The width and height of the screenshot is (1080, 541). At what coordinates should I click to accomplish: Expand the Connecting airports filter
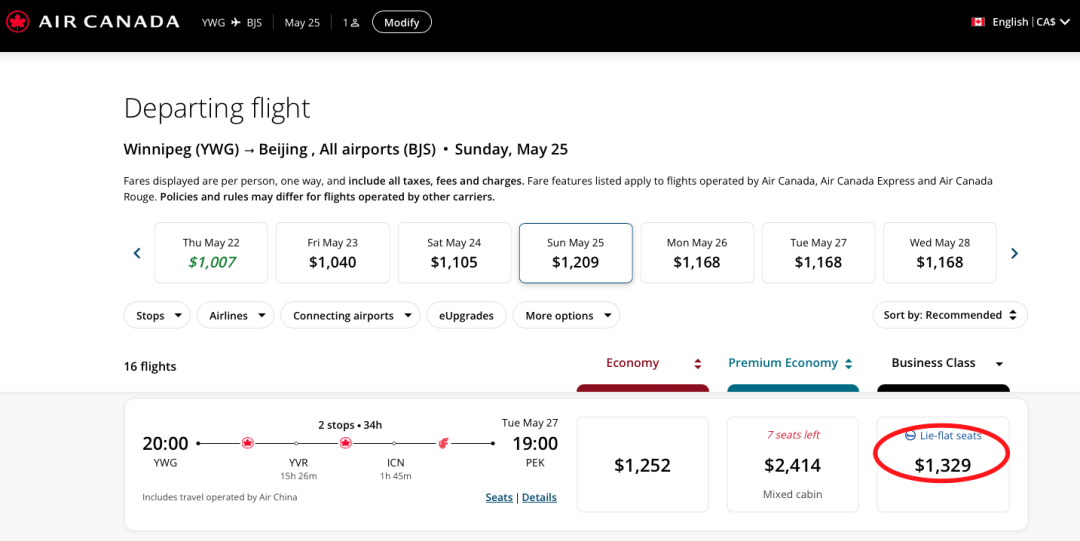[x=350, y=315]
